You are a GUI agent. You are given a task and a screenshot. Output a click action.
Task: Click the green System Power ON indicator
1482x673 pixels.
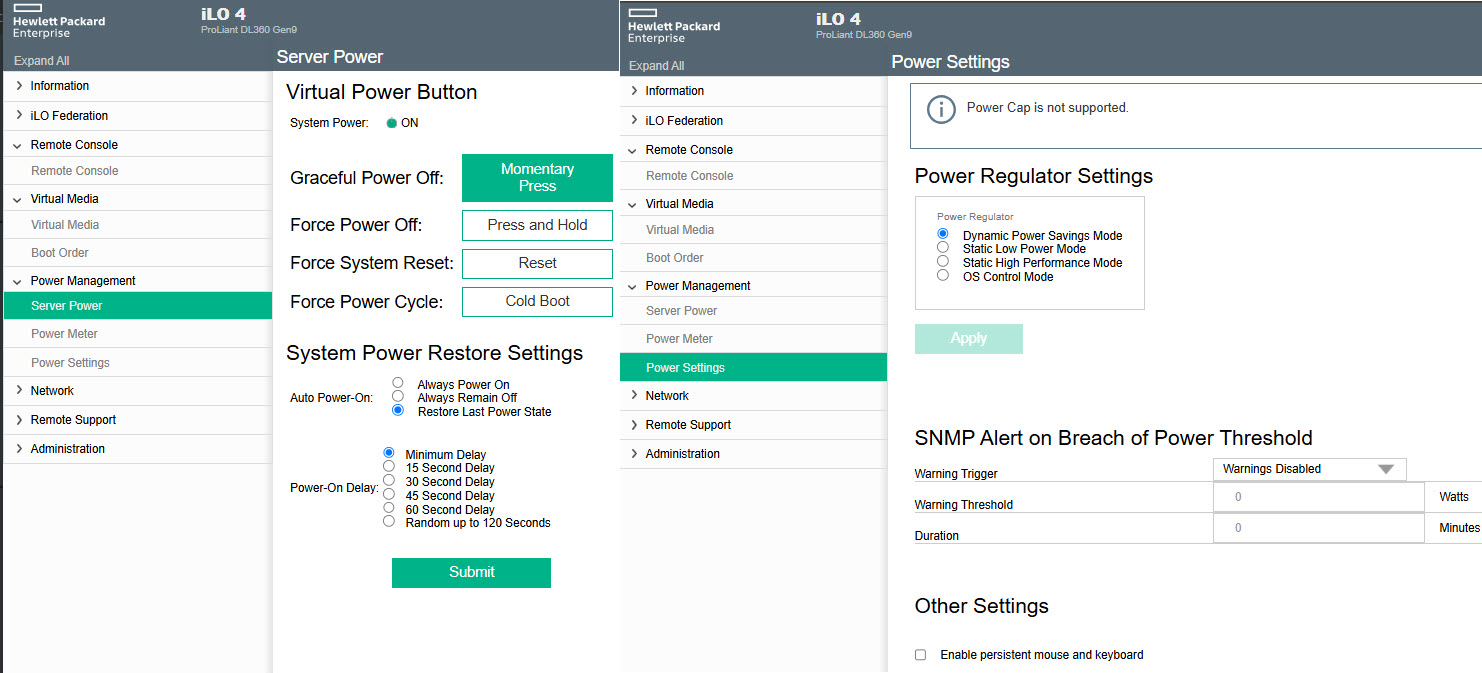click(391, 124)
